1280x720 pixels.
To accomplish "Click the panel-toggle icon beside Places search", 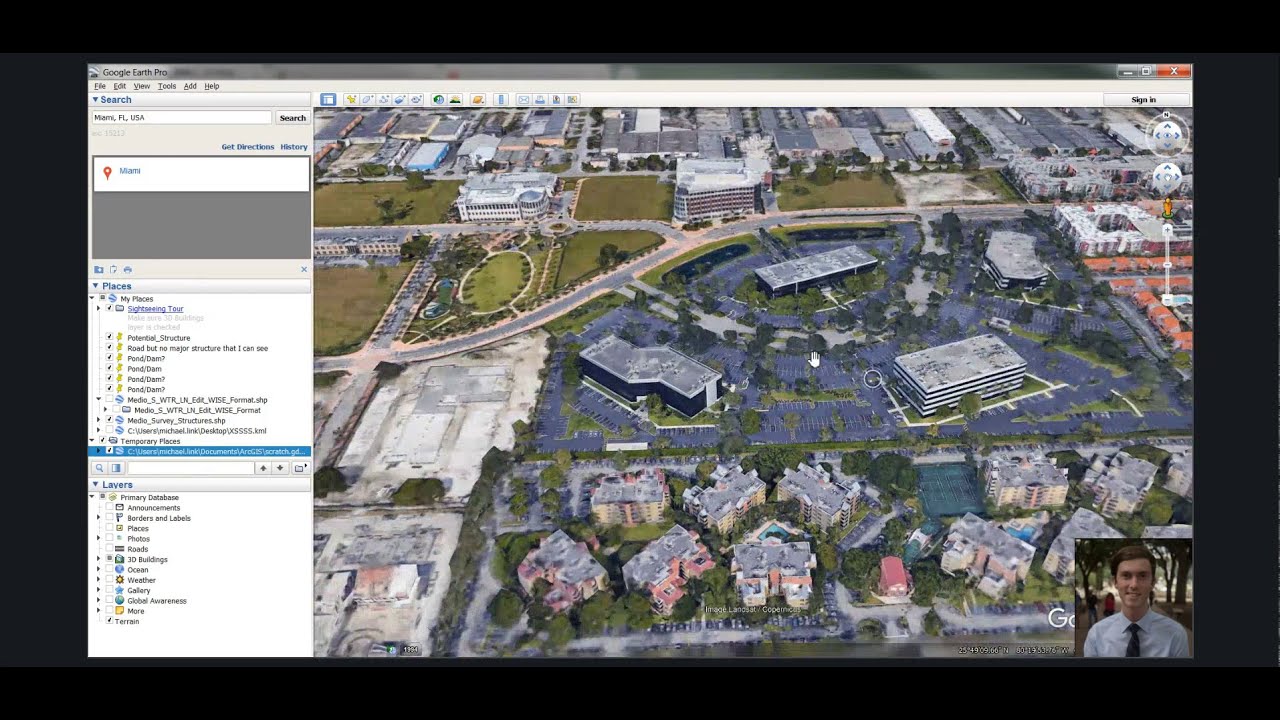I will (116, 468).
